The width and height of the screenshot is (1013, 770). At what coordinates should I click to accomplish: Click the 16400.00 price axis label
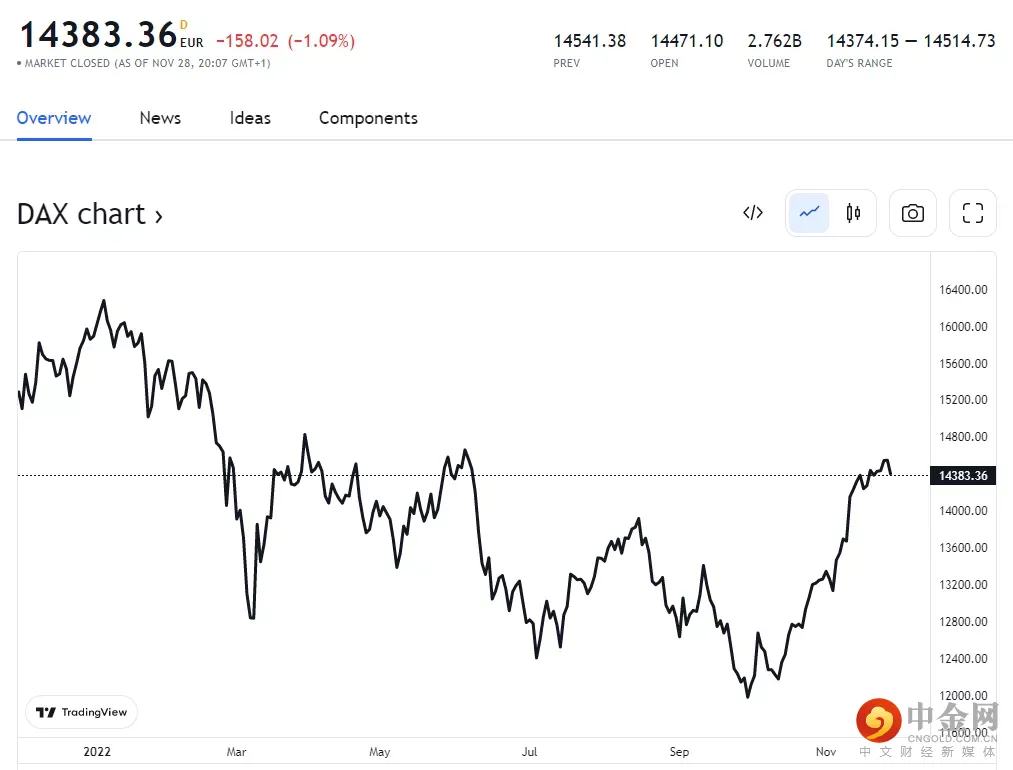pyautogui.click(x=963, y=290)
